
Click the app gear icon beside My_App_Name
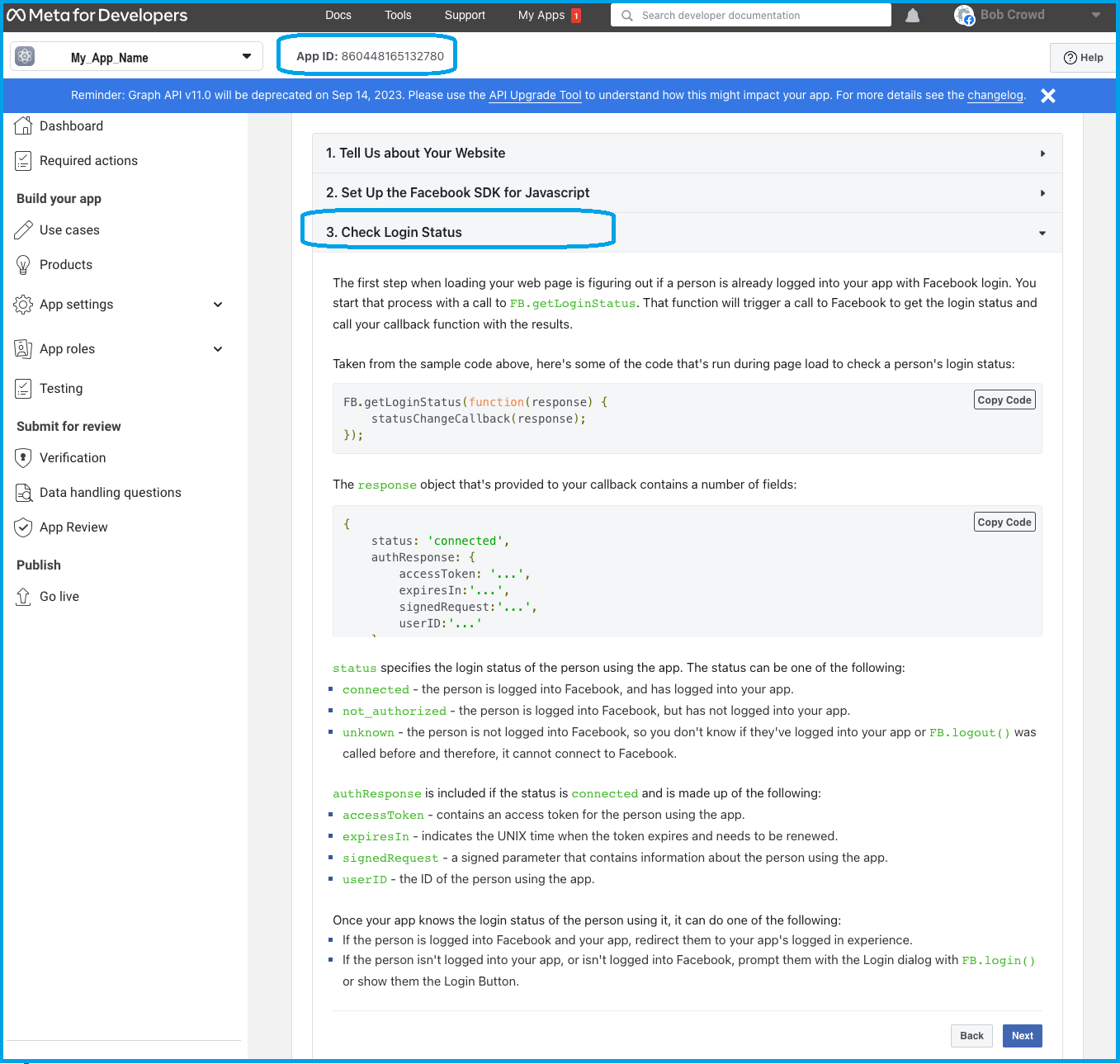click(x=25, y=56)
